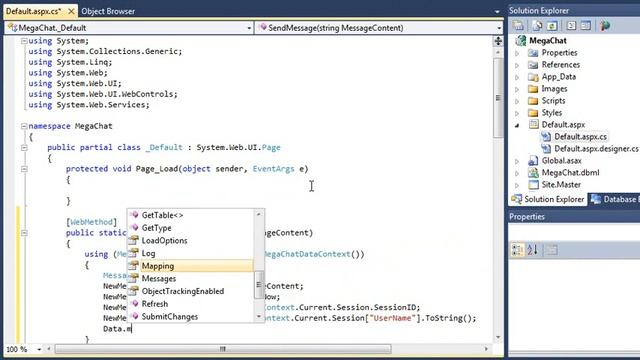Collapse the Page_Load method region
640x360 pixels.
click(24, 169)
